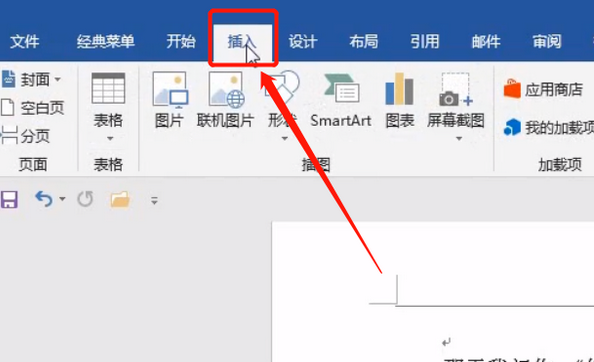This screenshot has height=362, width=594.
Task: Click the Open folder icon
Action: [120, 199]
